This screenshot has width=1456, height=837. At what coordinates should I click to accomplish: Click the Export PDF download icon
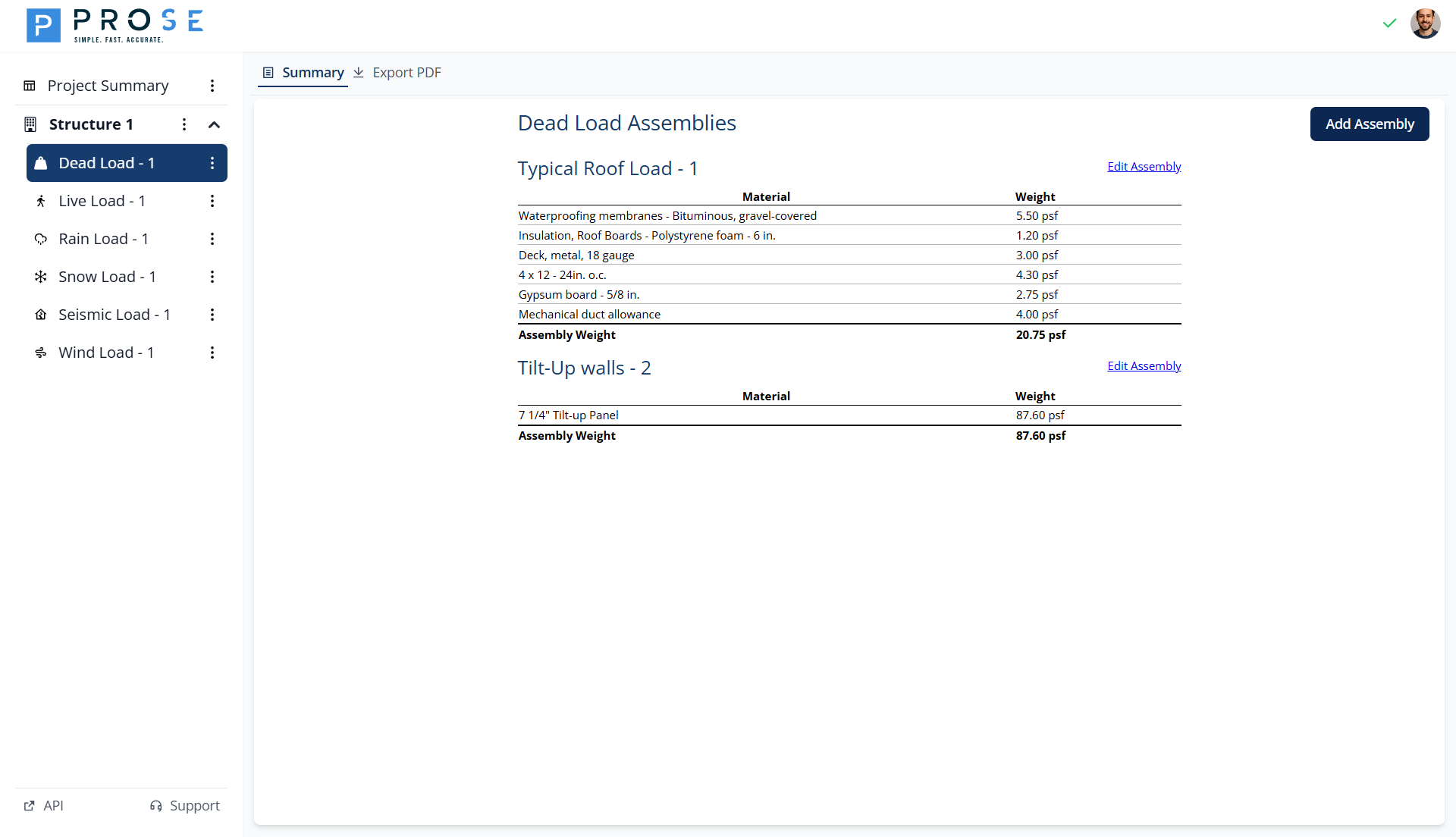coord(359,73)
